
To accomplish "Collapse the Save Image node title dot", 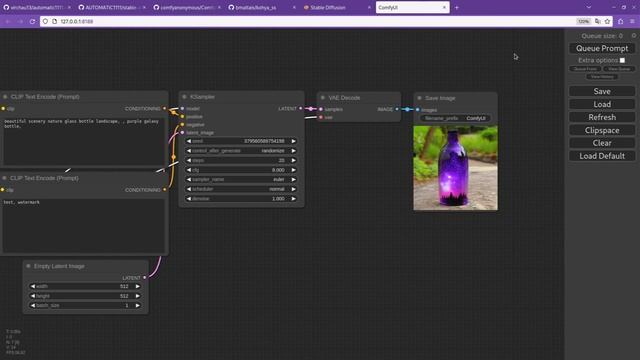I will click(x=419, y=98).
